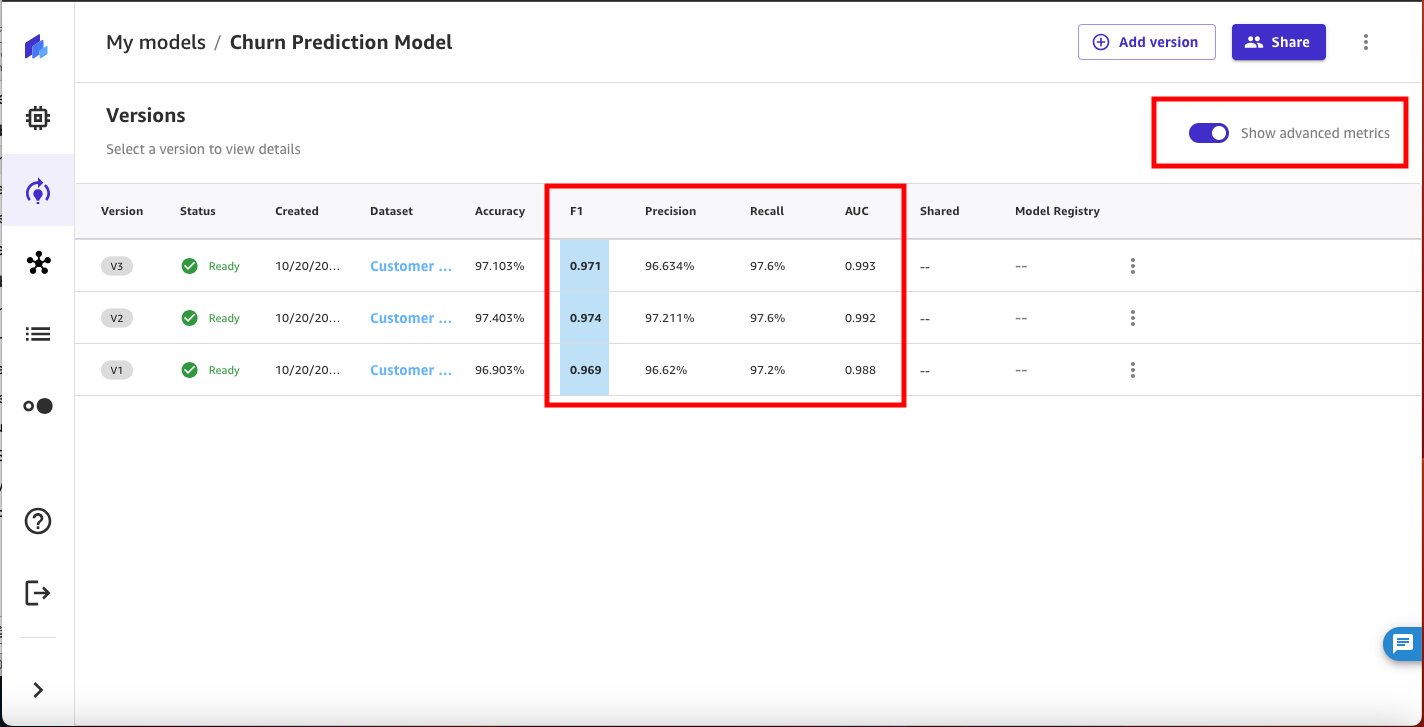The width and height of the screenshot is (1424, 727).
Task: Open the list view sidebar icon
Action: [x=37, y=334]
